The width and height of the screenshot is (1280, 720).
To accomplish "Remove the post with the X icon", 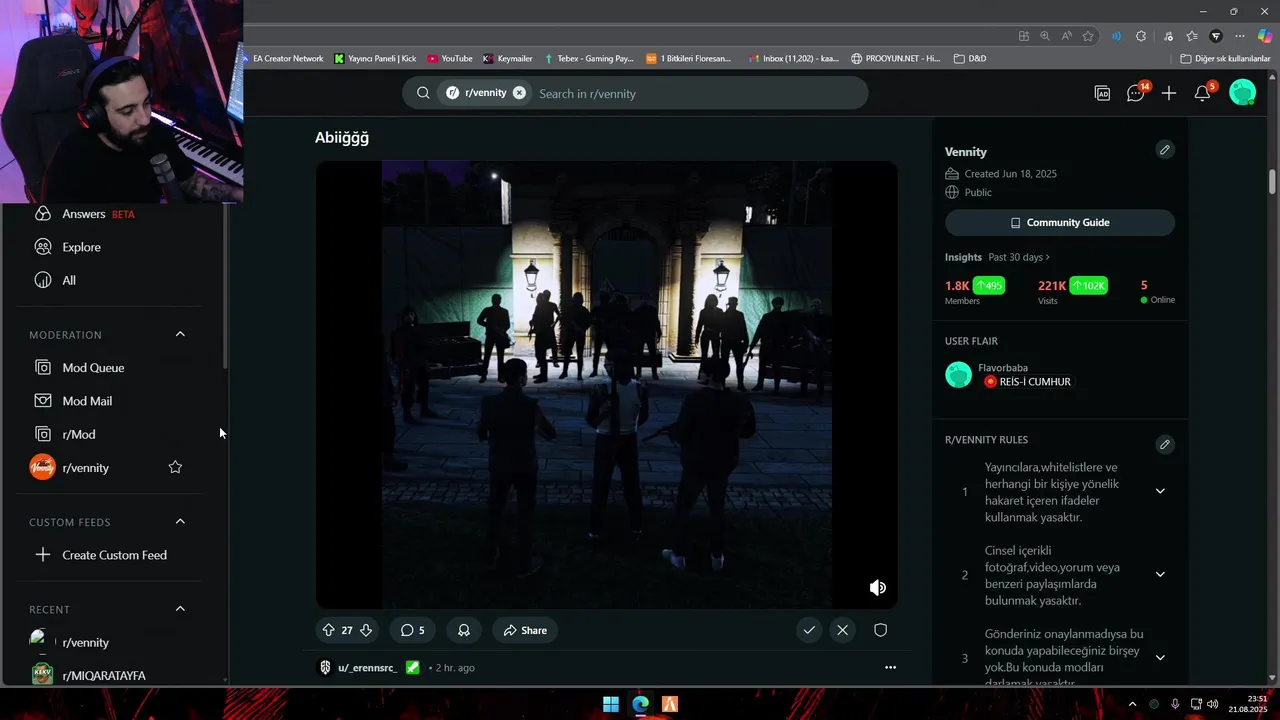I will tap(843, 630).
